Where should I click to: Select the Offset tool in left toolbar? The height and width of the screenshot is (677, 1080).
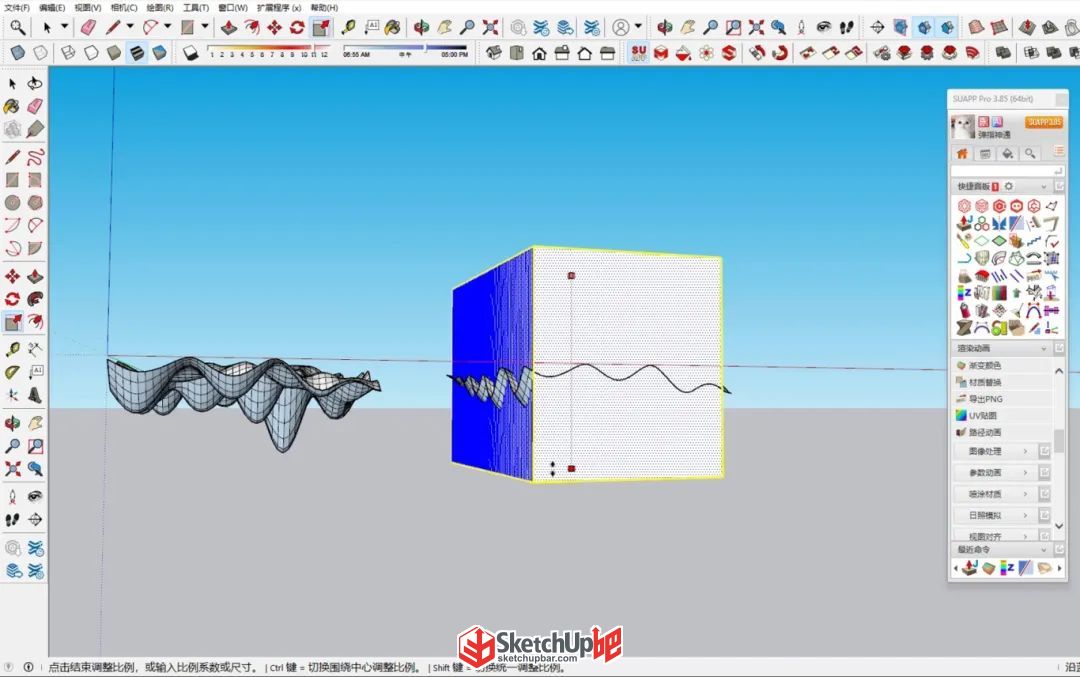coord(35,322)
